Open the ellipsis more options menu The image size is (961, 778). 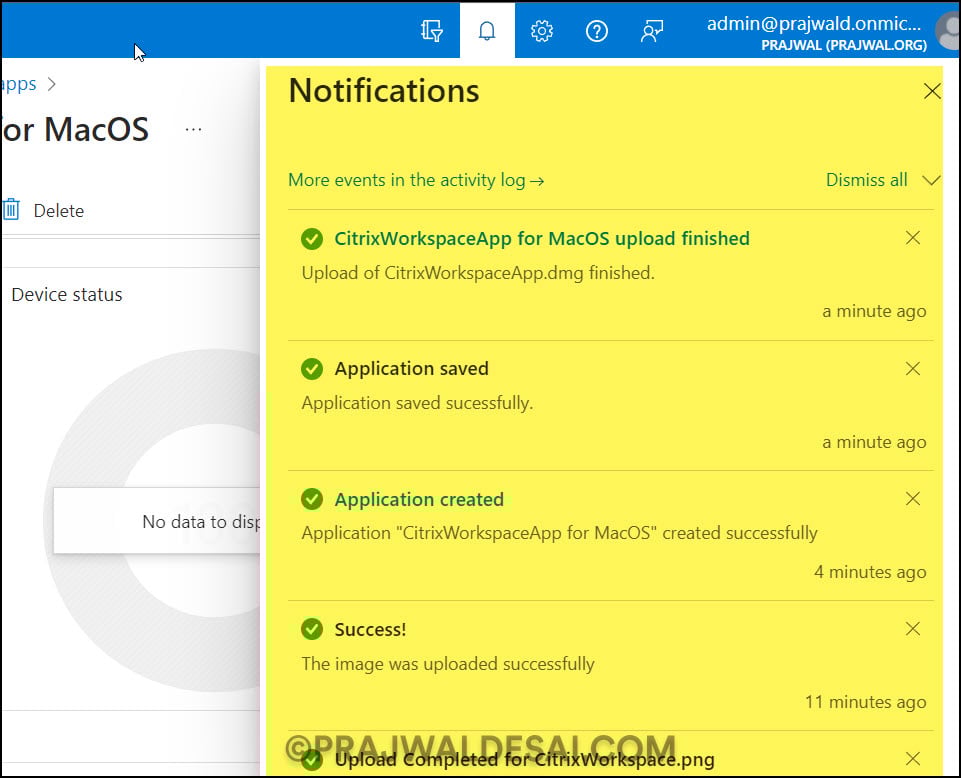coord(194,129)
